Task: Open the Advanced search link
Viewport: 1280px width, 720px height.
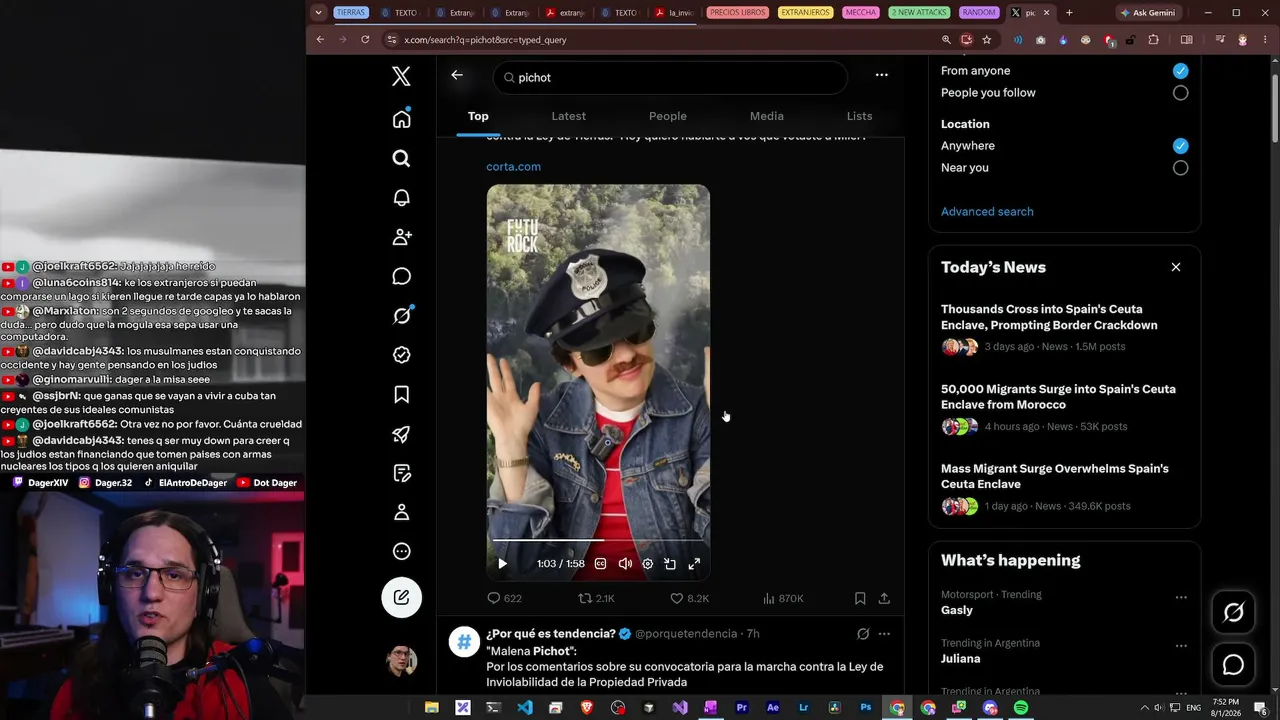Action: pos(987,212)
